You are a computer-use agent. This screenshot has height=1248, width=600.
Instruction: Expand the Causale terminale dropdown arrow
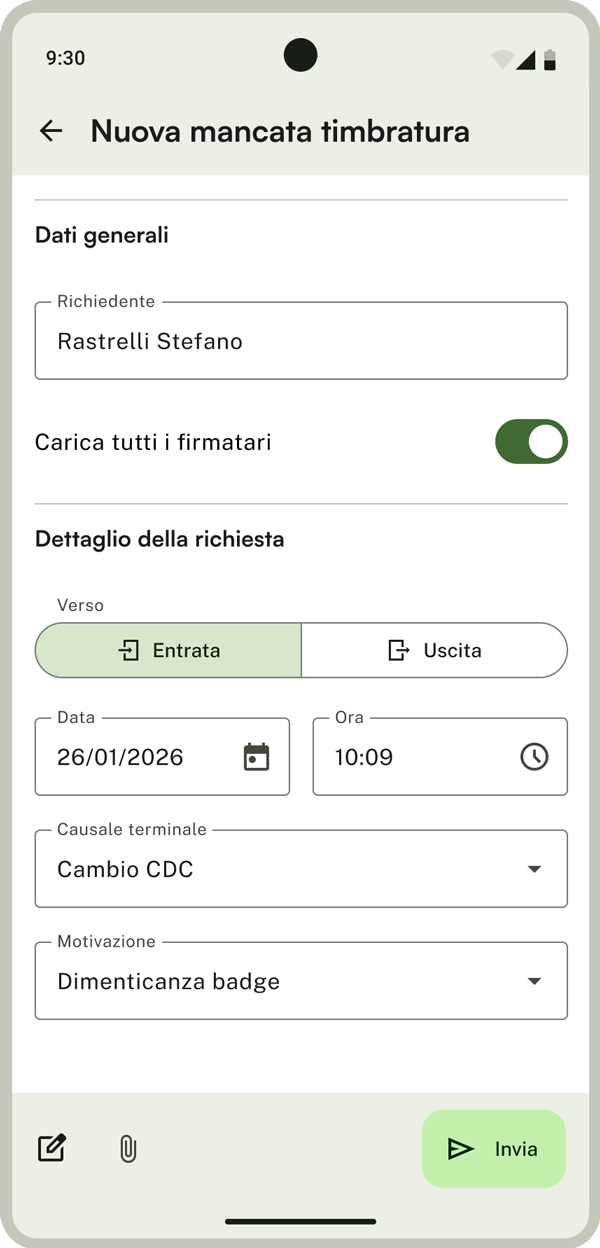coord(534,870)
